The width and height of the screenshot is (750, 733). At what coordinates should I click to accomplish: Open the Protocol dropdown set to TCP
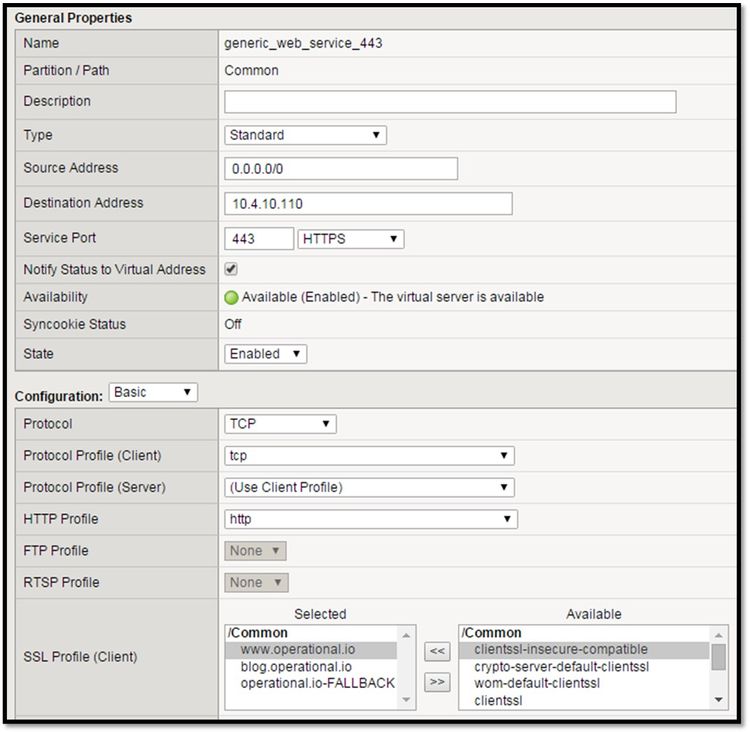click(x=280, y=424)
